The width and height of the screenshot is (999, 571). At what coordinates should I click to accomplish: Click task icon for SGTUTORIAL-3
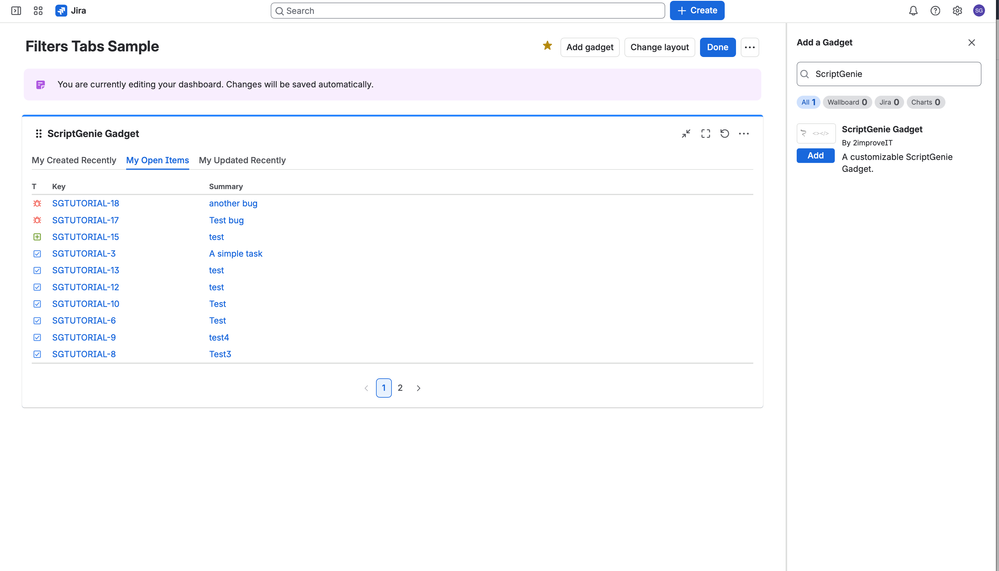coord(37,254)
